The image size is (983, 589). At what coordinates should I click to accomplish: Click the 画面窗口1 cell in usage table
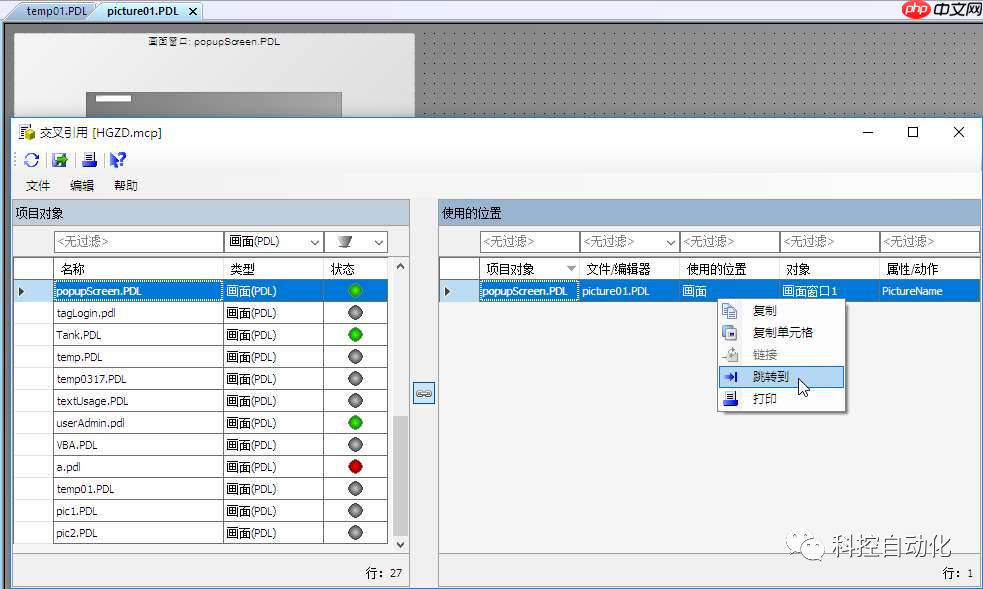[829, 291]
